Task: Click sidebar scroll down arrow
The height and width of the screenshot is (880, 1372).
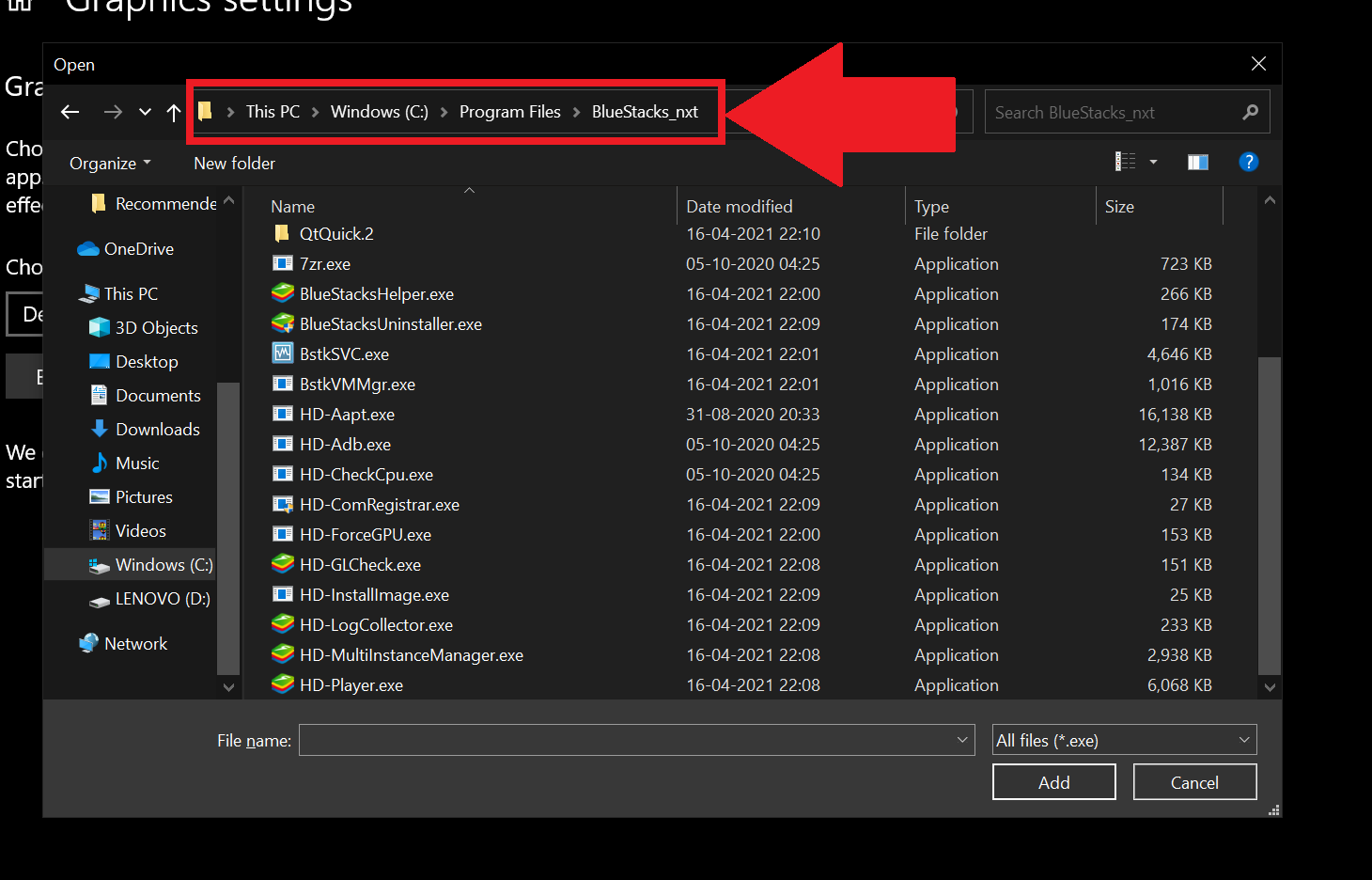Action: click(228, 687)
